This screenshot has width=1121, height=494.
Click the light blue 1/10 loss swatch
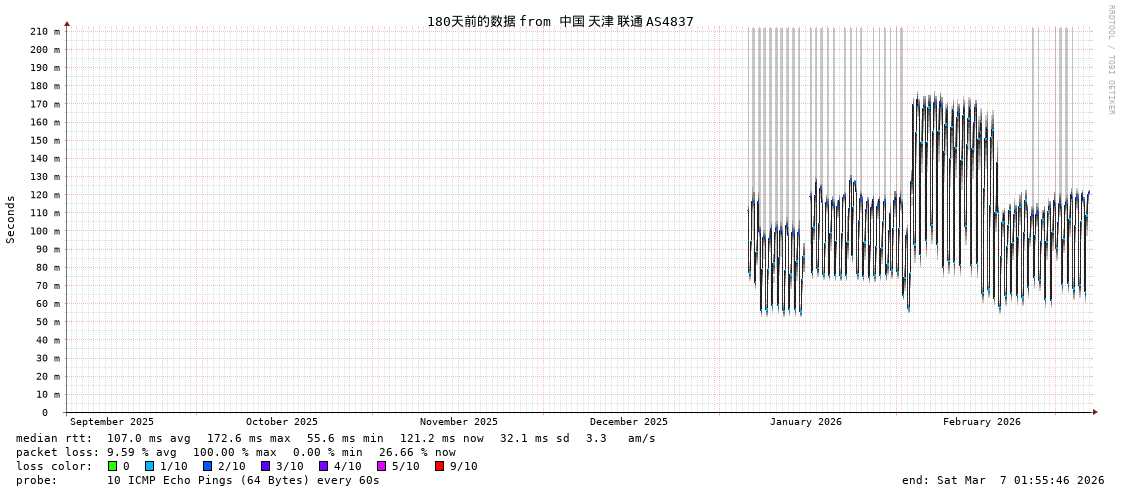pos(149,466)
